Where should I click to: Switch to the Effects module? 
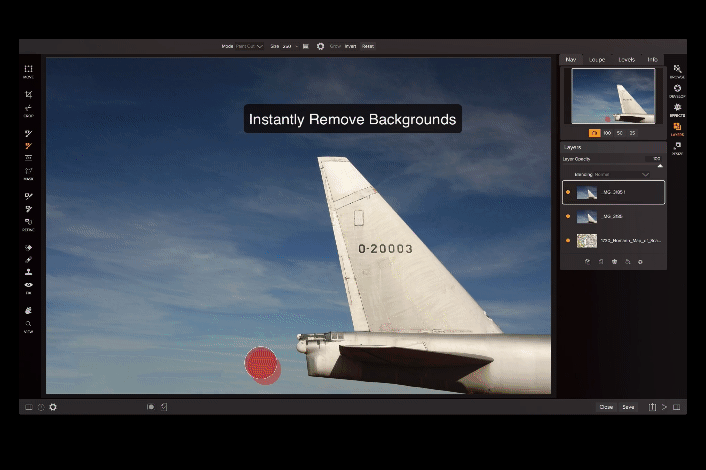[677, 107]
